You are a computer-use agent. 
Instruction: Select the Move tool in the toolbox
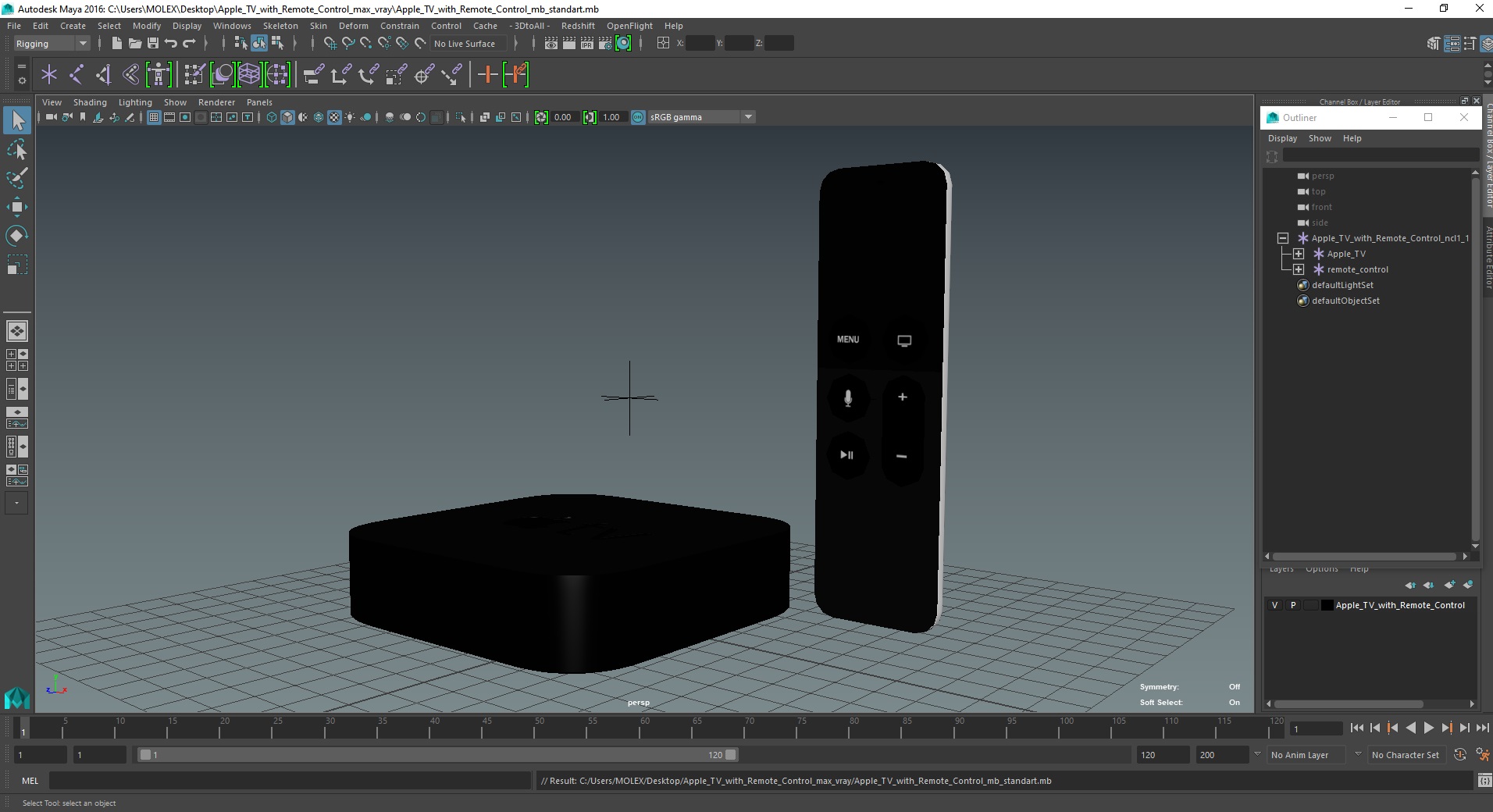point(17,207)
